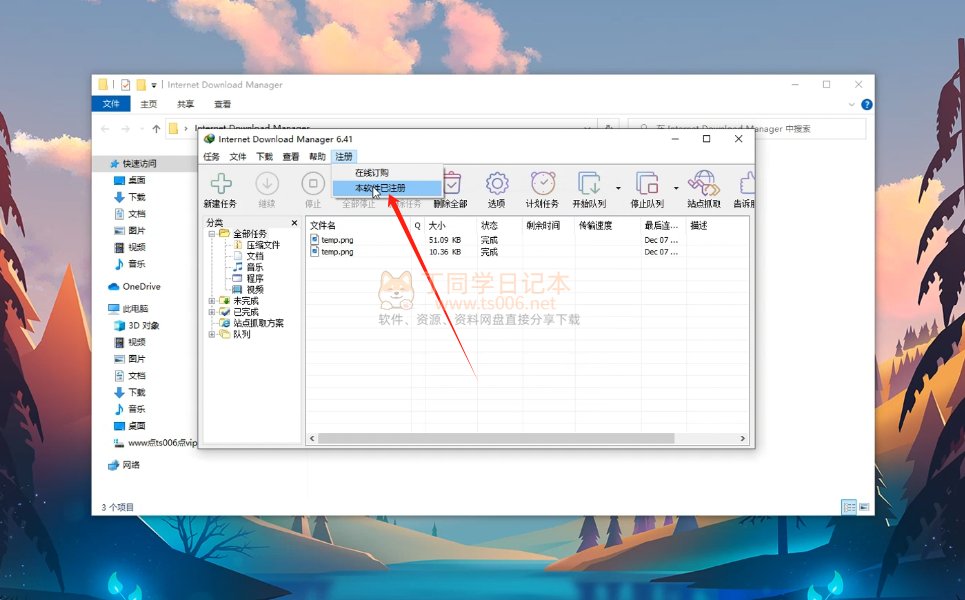Sort by the 大小 column header
This screenshot has height=600, width=965.
[450, 225]
